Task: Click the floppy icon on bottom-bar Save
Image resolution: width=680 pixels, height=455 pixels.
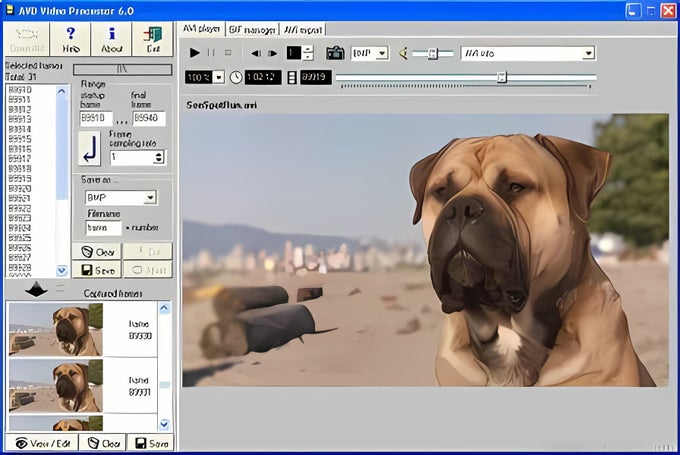Action: 141,443
